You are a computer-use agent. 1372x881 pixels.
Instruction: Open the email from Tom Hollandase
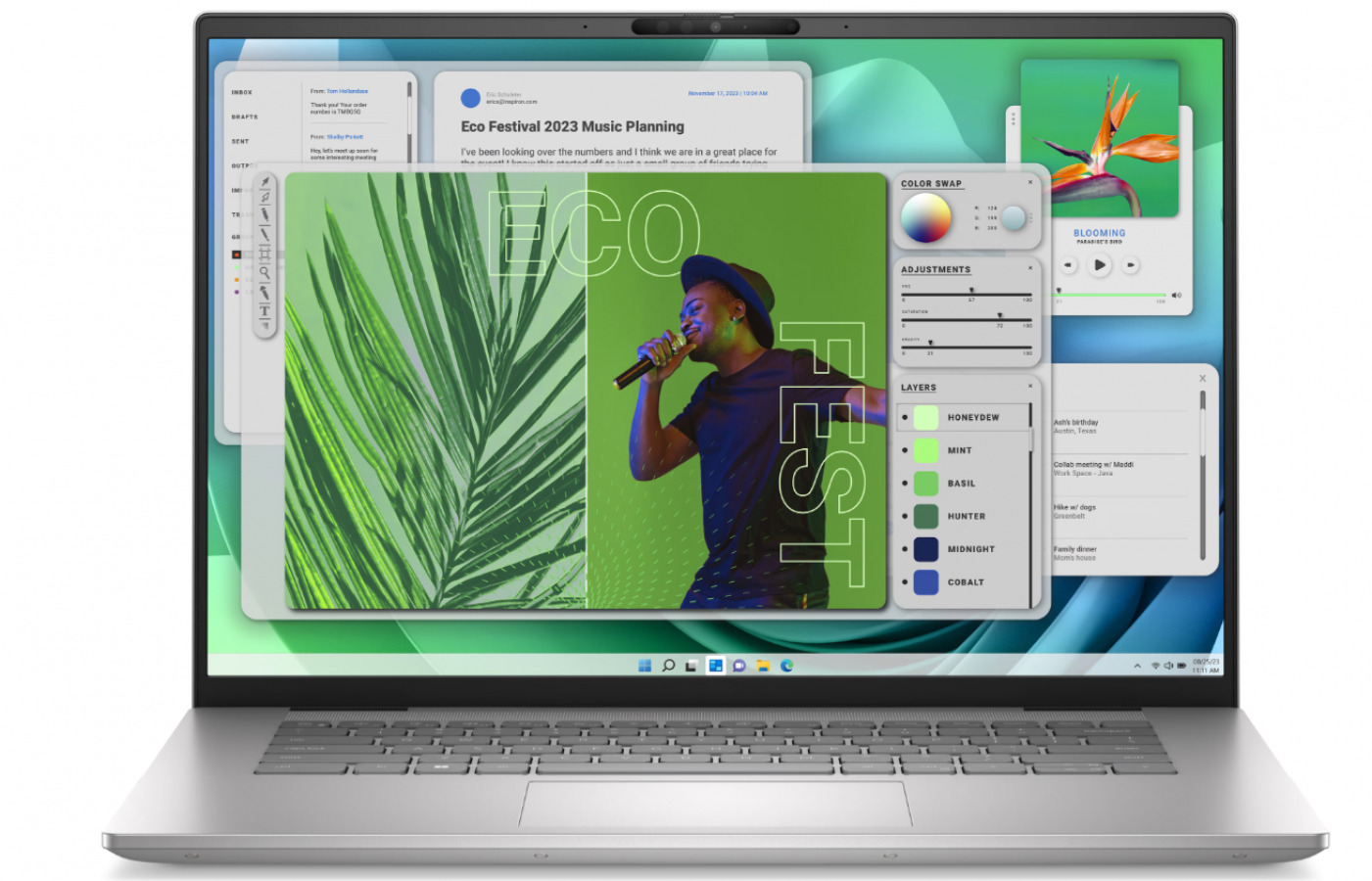348,101
